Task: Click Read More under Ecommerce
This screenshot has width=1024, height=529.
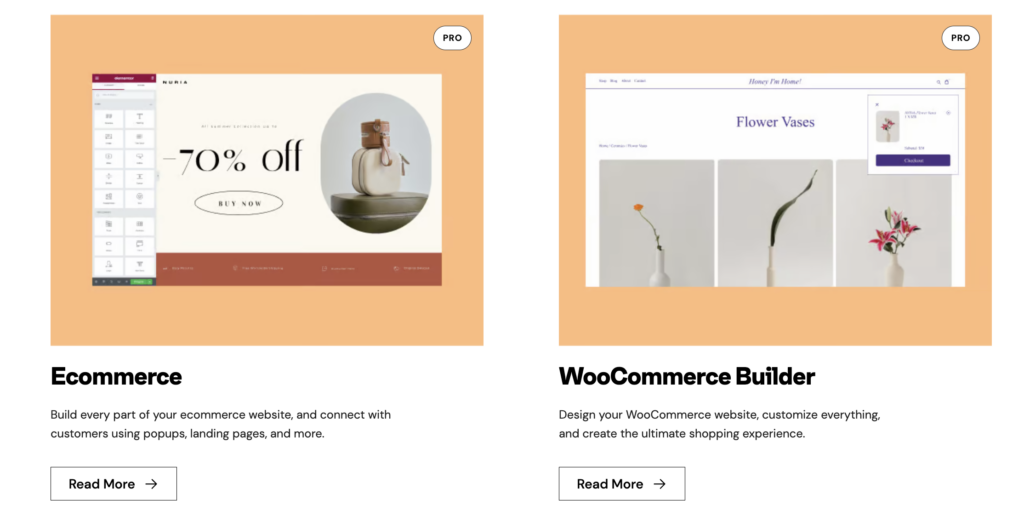Action: 113,484
